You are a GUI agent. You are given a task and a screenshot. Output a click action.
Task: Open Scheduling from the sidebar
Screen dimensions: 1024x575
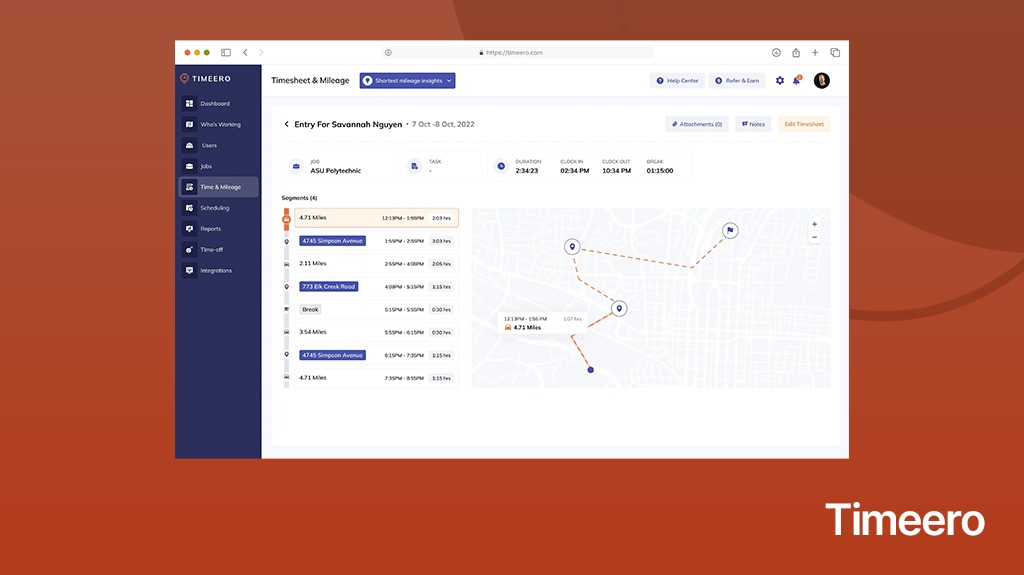coord(217,208)
